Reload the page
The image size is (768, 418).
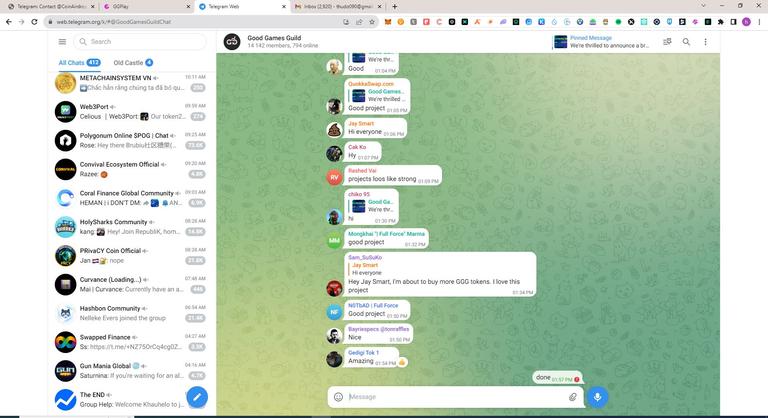click(x=34, y=22)
